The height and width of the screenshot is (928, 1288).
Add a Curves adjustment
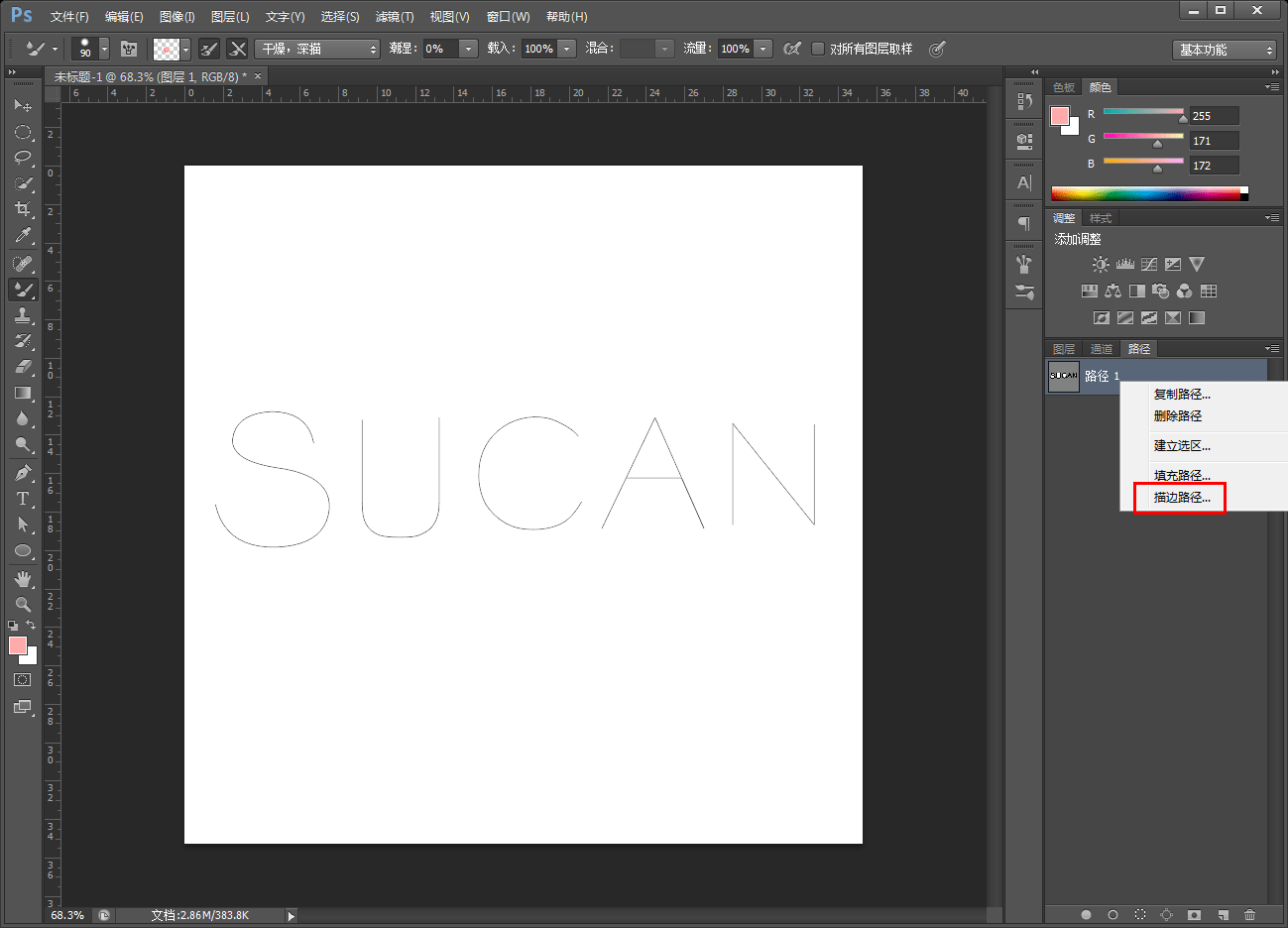click(1149, 265)
